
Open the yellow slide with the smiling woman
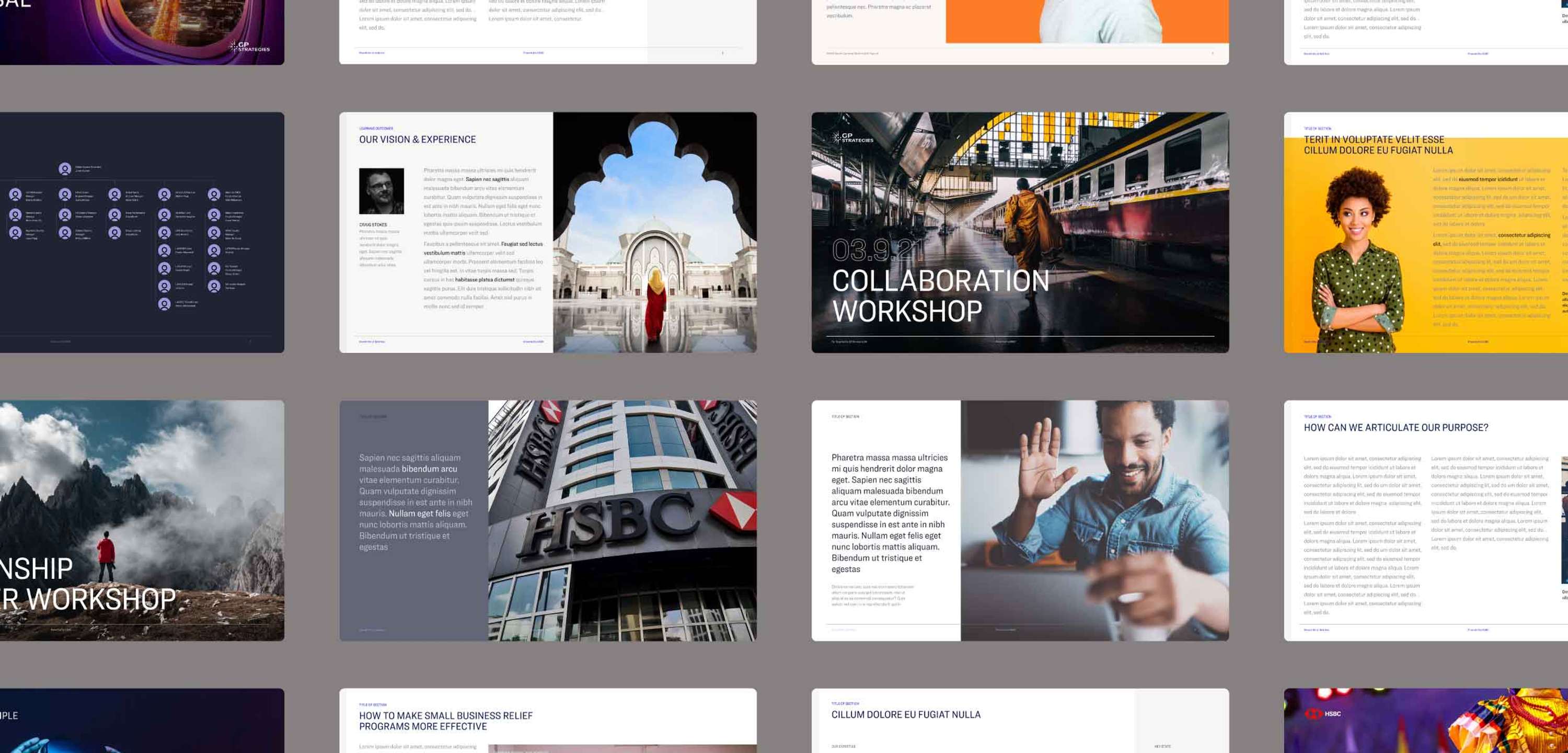[x=1425, y=232]
